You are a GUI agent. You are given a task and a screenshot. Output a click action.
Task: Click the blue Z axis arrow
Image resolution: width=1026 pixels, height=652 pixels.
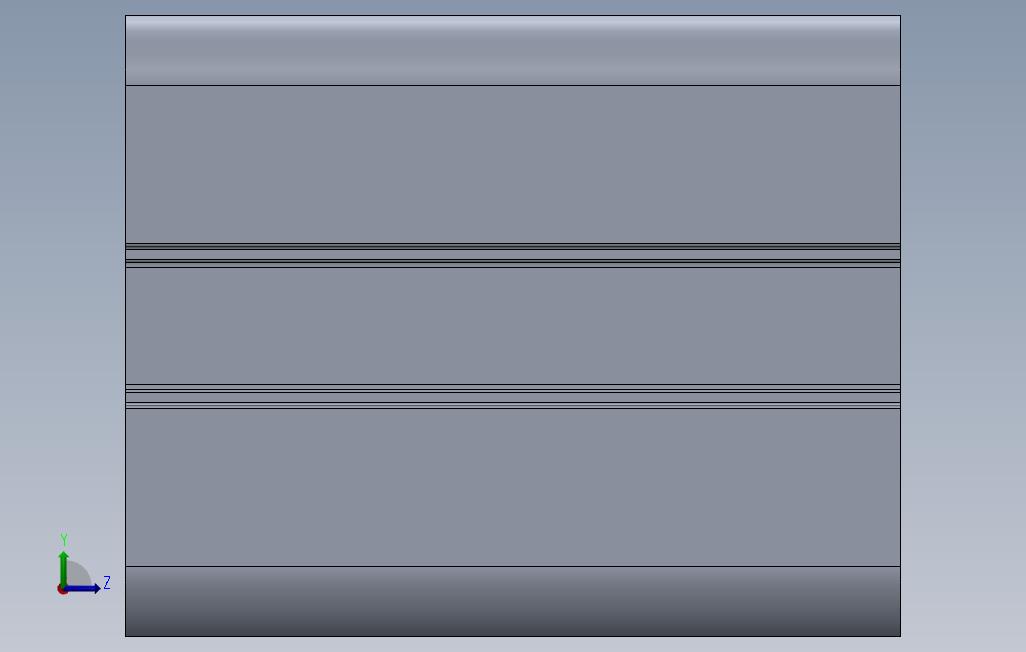(83, 588)
